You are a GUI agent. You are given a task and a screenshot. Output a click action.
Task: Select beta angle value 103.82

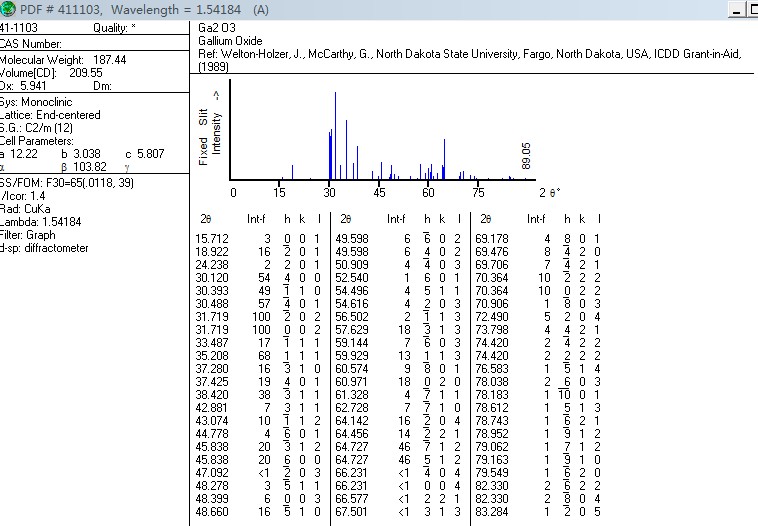[90, 167]
